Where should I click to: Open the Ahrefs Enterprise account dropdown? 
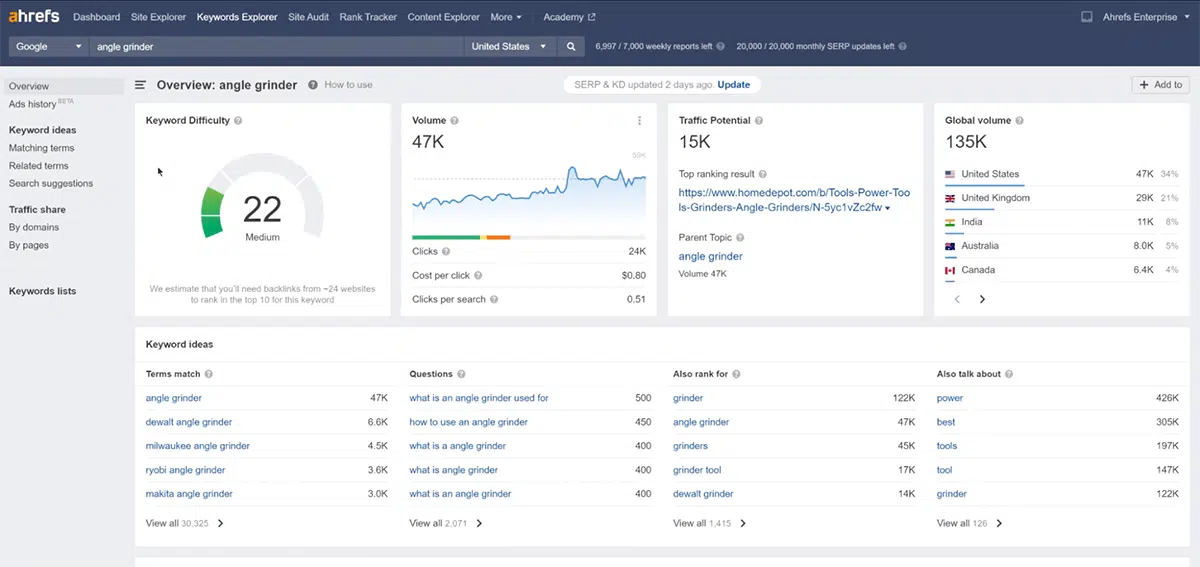pos(1145,17)
